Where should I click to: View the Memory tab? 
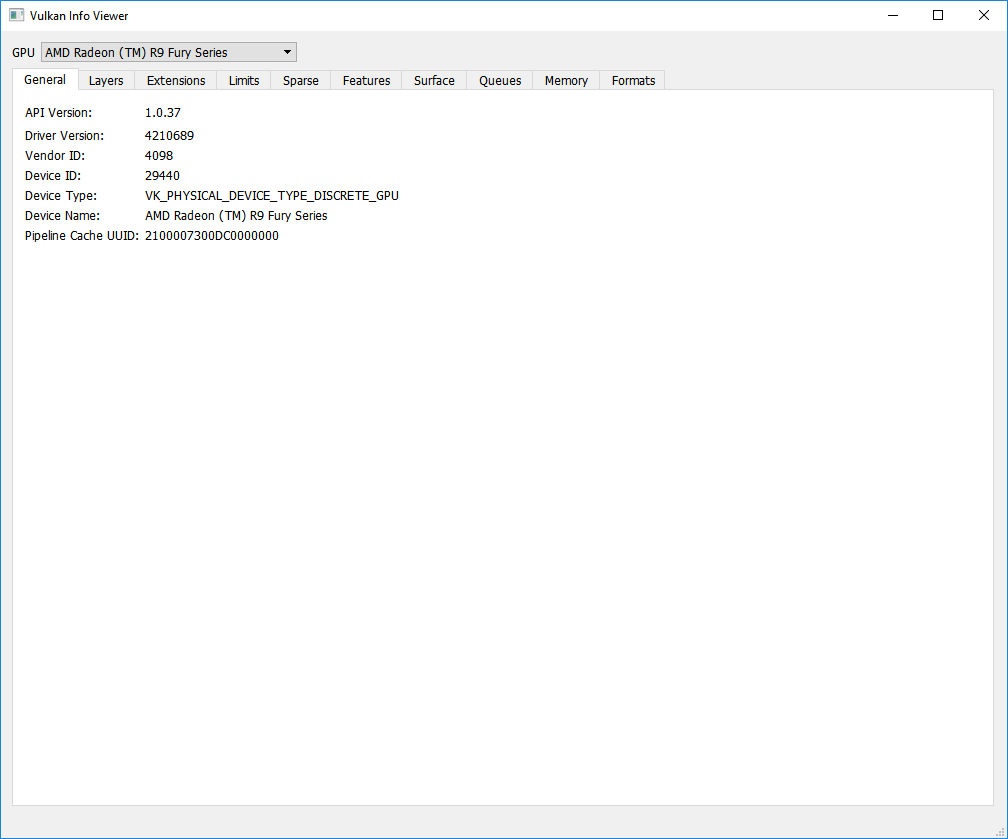566,80
